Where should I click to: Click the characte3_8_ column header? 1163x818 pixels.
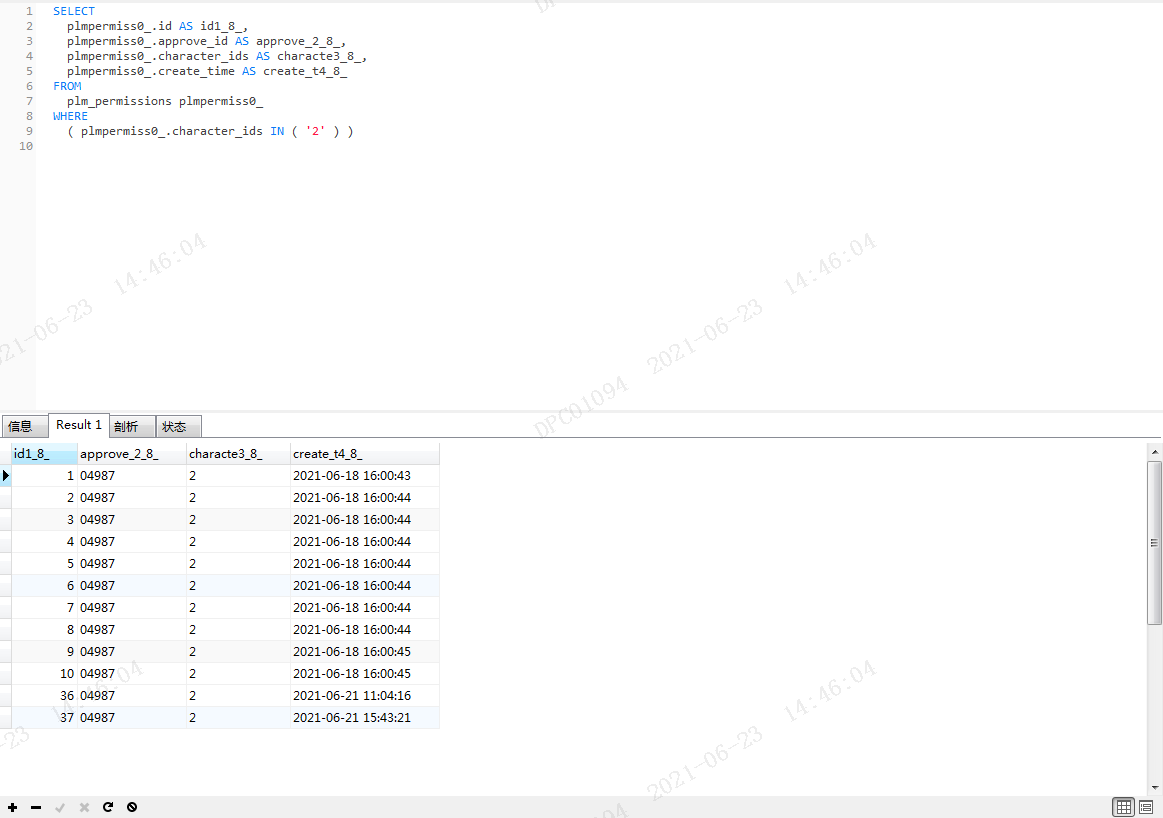[238, 454]
